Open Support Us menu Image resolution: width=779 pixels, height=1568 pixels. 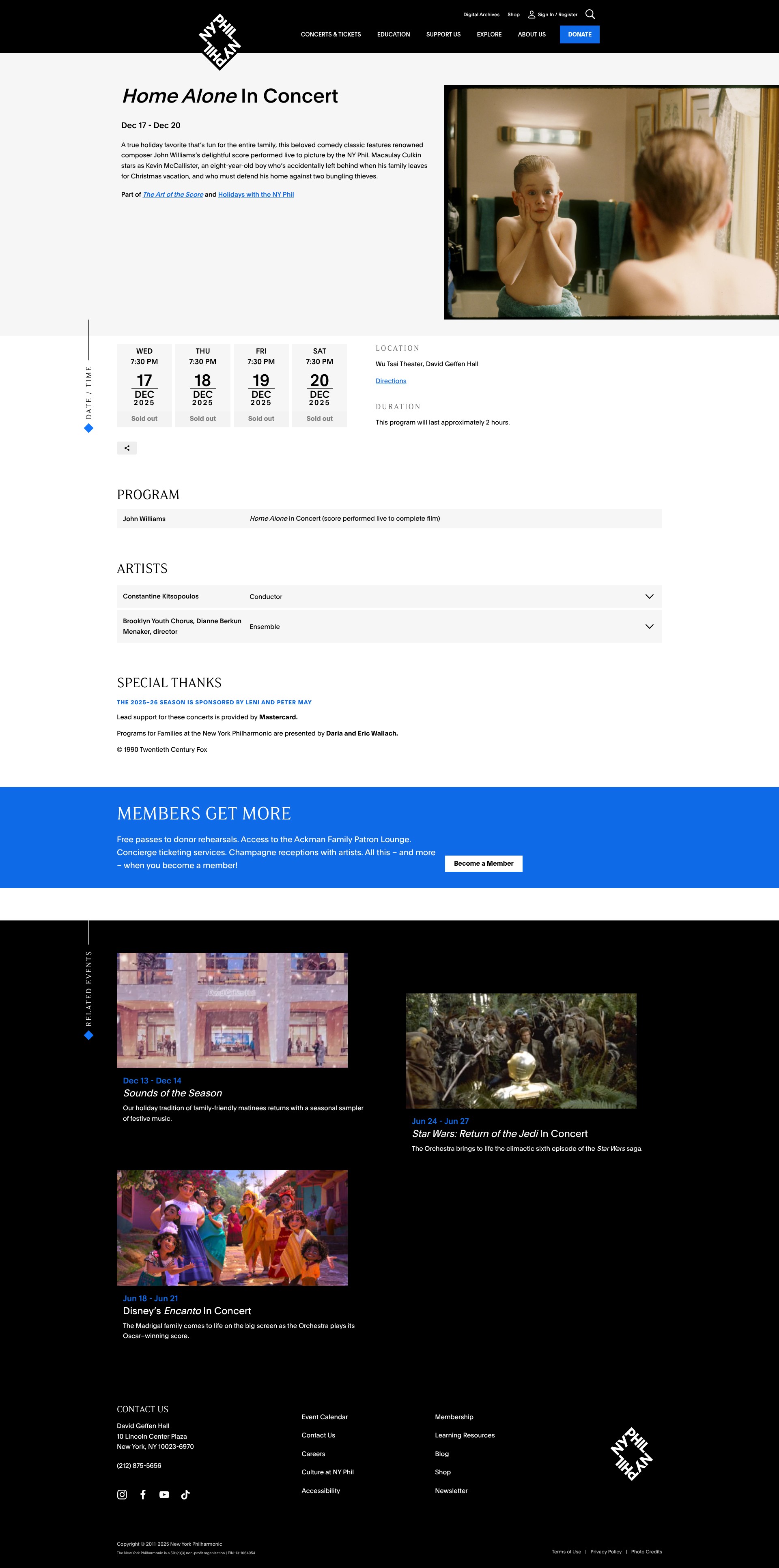pyautogui.click(x=443, y=35)
